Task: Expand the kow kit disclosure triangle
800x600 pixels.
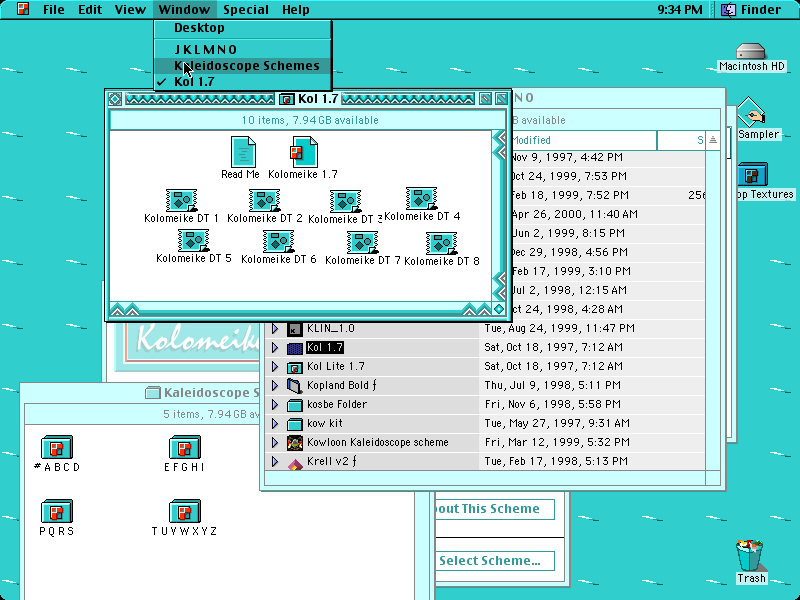Action: [275, 423]
